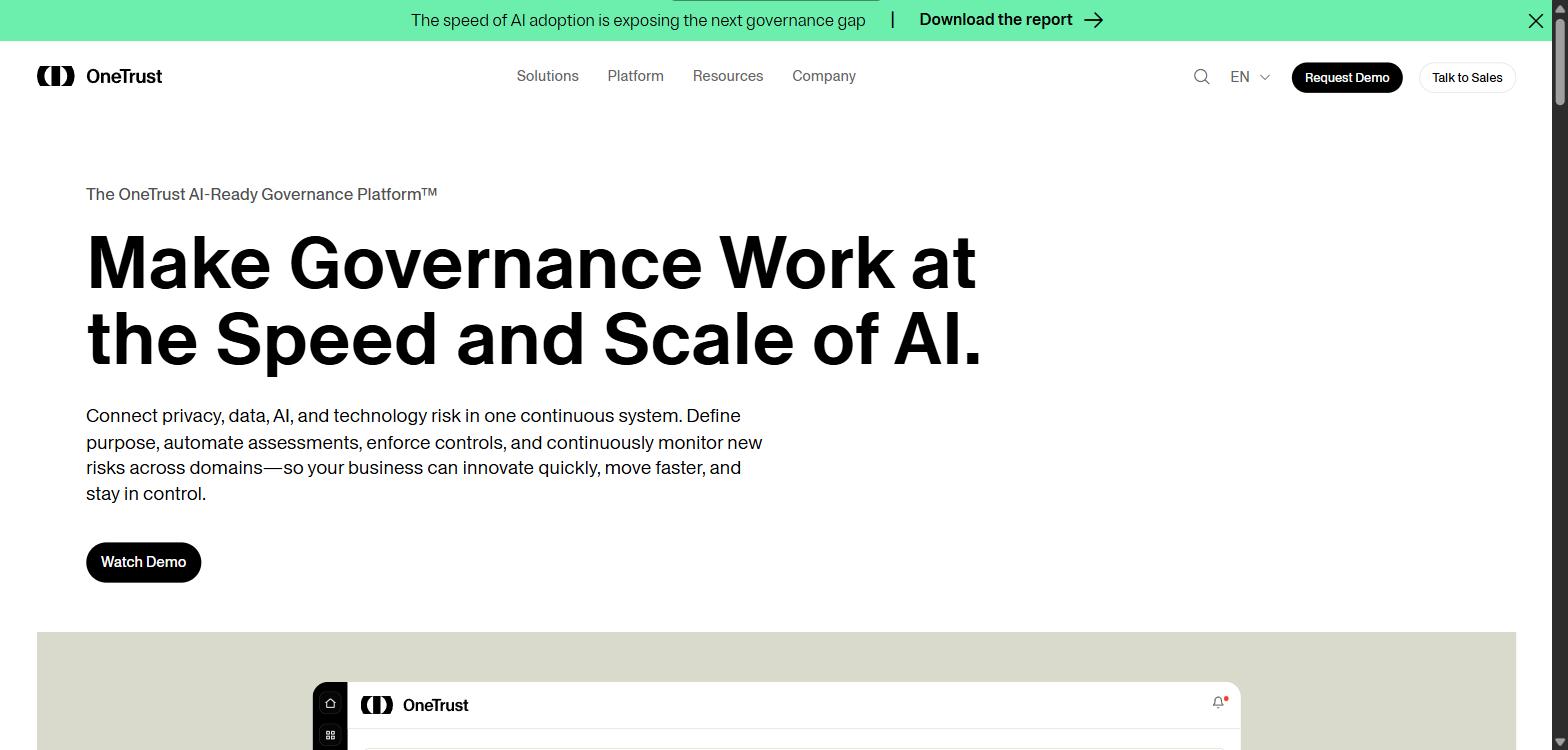This screenshot has height=750, width=1568.
Task: Click the home icon in demo sidebar
Action: coord(330,703)
